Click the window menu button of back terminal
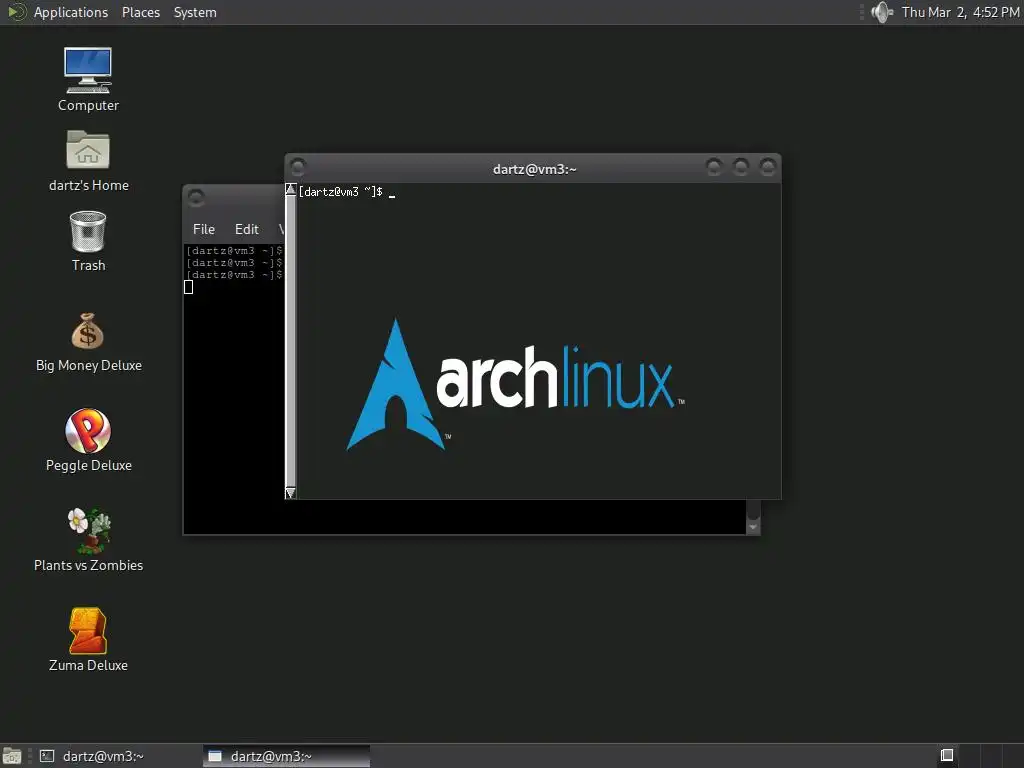Viewport: 1024px width, 768px height. [196, 197]
